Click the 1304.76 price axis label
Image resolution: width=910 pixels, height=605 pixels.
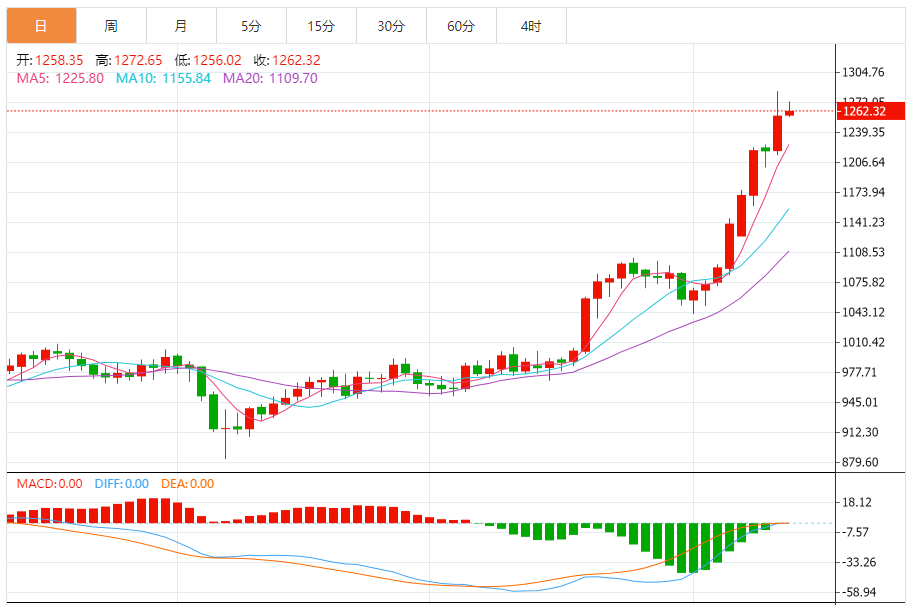click(x=863, y=73)
